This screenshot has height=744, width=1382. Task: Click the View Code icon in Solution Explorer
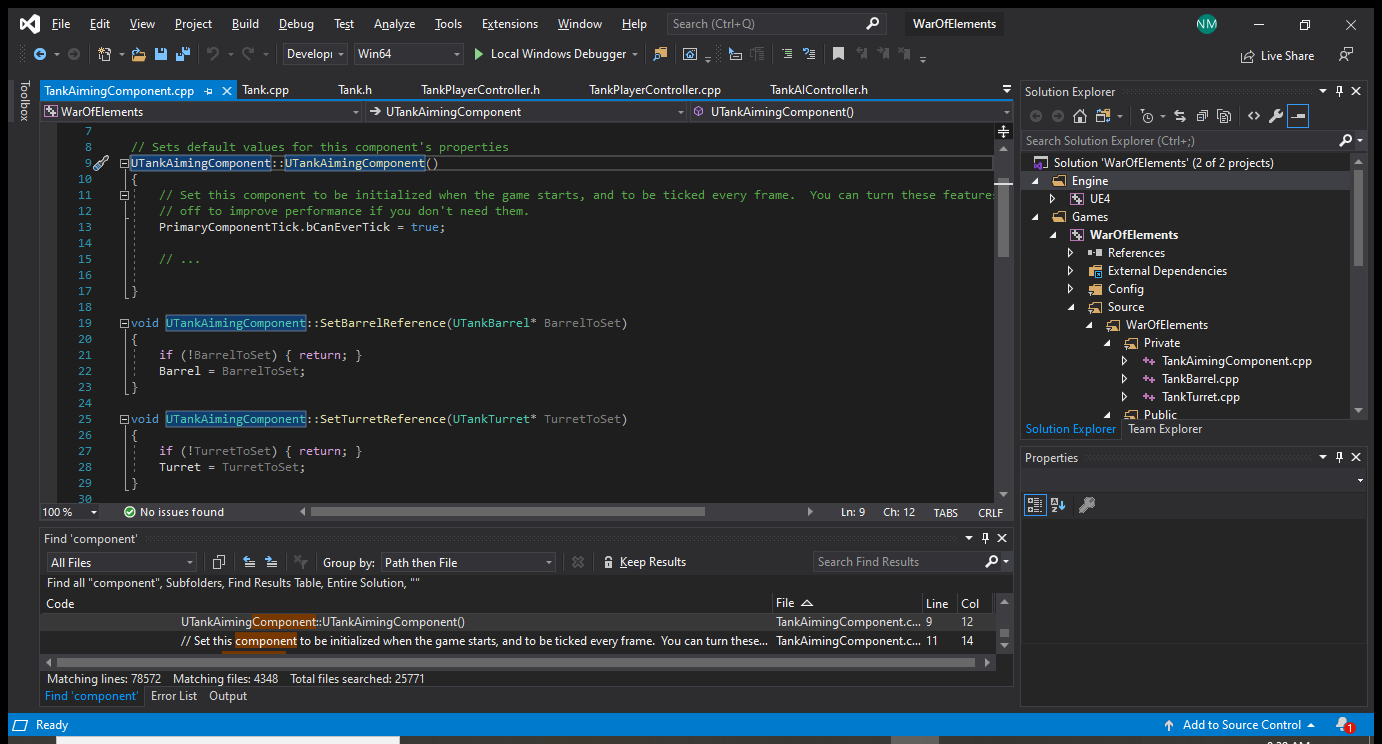click(1253, 116)
